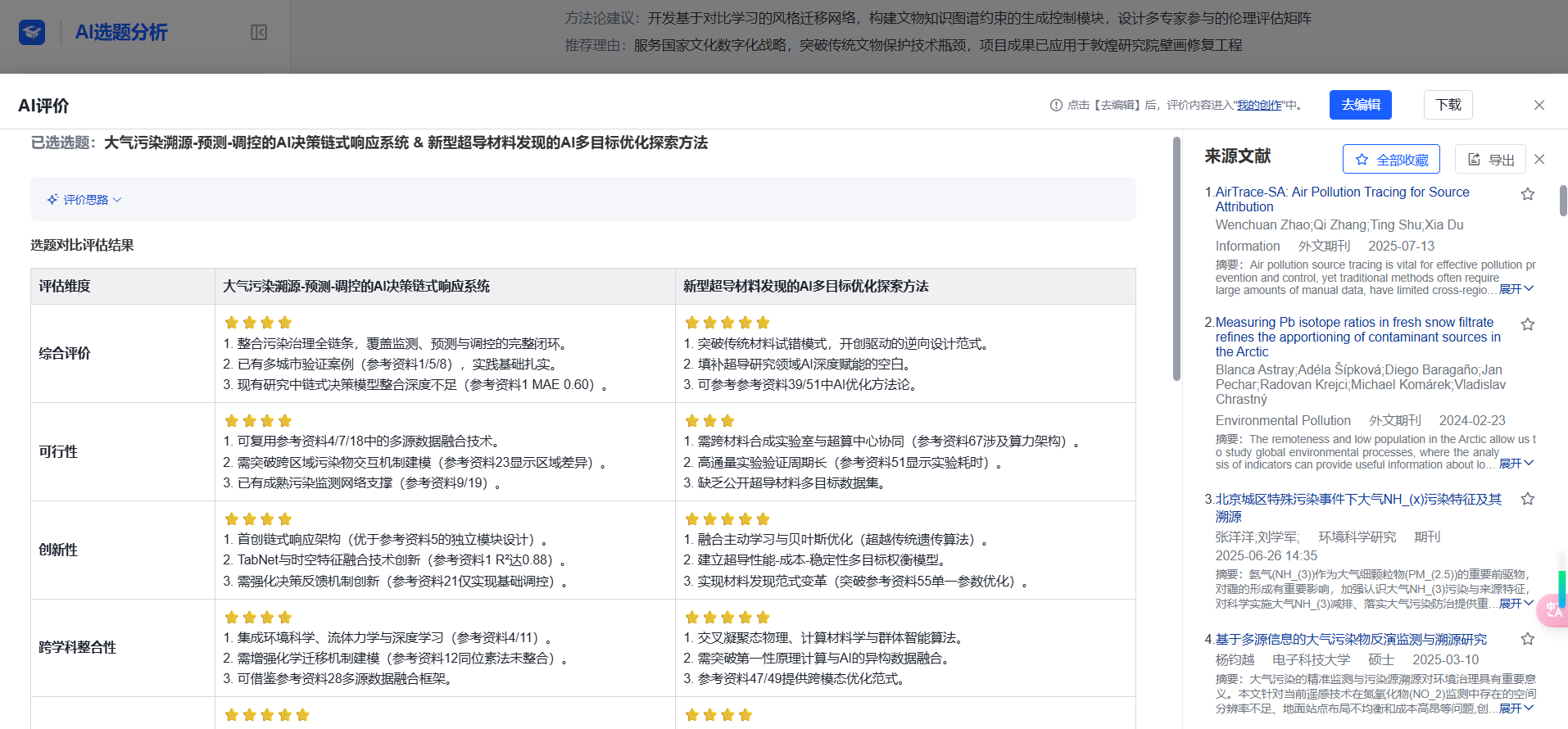Expand the 评价思路 section
Image resolution: width=1568 pixels, height=729 pixels.
click(x=84, y=200)
